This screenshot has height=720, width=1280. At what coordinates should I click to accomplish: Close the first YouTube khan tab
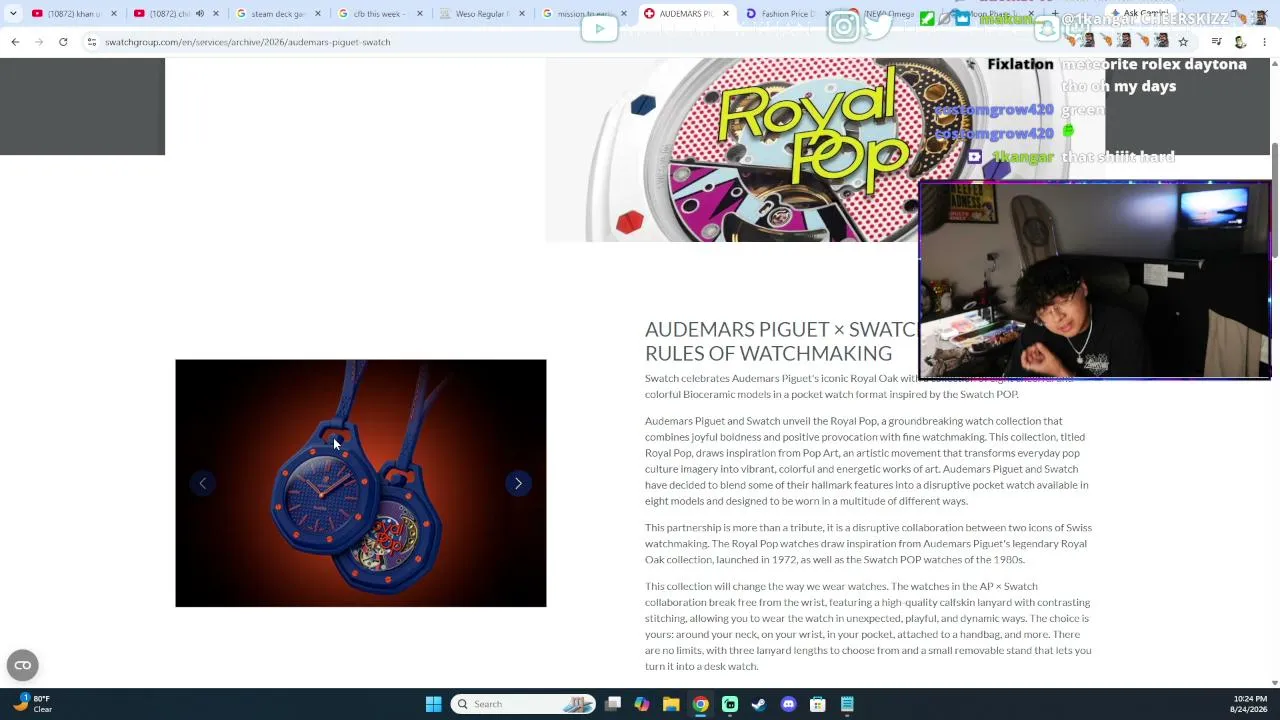pyautogui.click(x=114, y=14)
